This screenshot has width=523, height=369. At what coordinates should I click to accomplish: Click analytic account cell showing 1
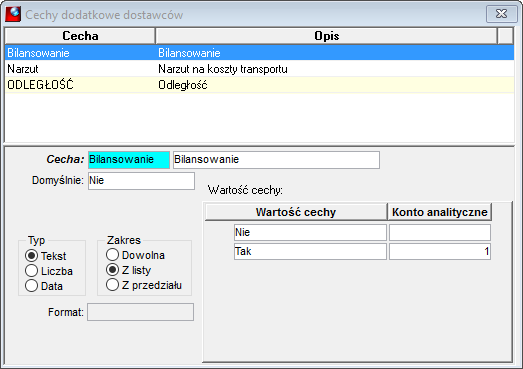point(440,251)
